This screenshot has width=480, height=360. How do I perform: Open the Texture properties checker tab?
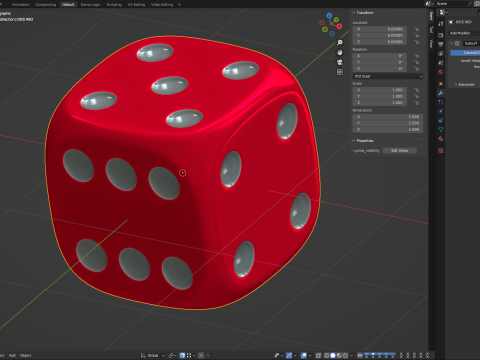(441, 150)
